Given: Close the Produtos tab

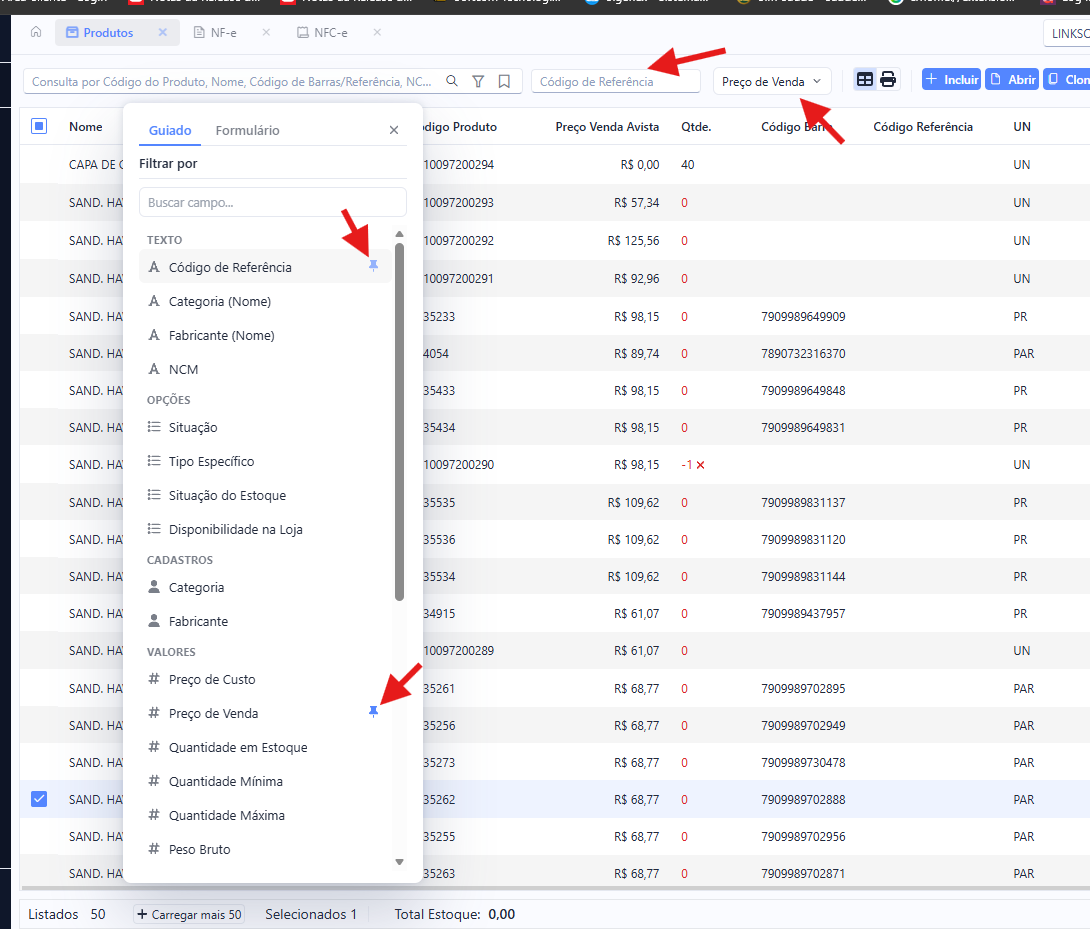Looking at the screenshot, I should (163, 33).
